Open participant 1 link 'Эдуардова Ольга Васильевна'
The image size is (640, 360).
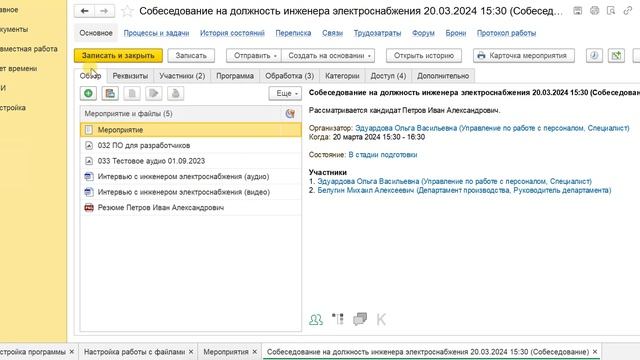coord(455,181)
